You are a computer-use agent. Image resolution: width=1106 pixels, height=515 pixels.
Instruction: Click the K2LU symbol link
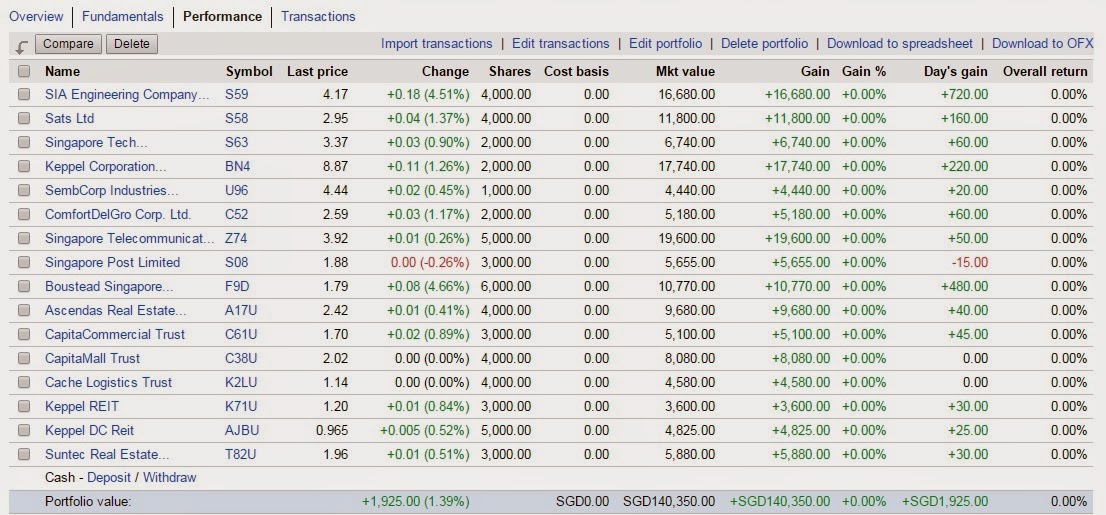[x=242, y=382]
